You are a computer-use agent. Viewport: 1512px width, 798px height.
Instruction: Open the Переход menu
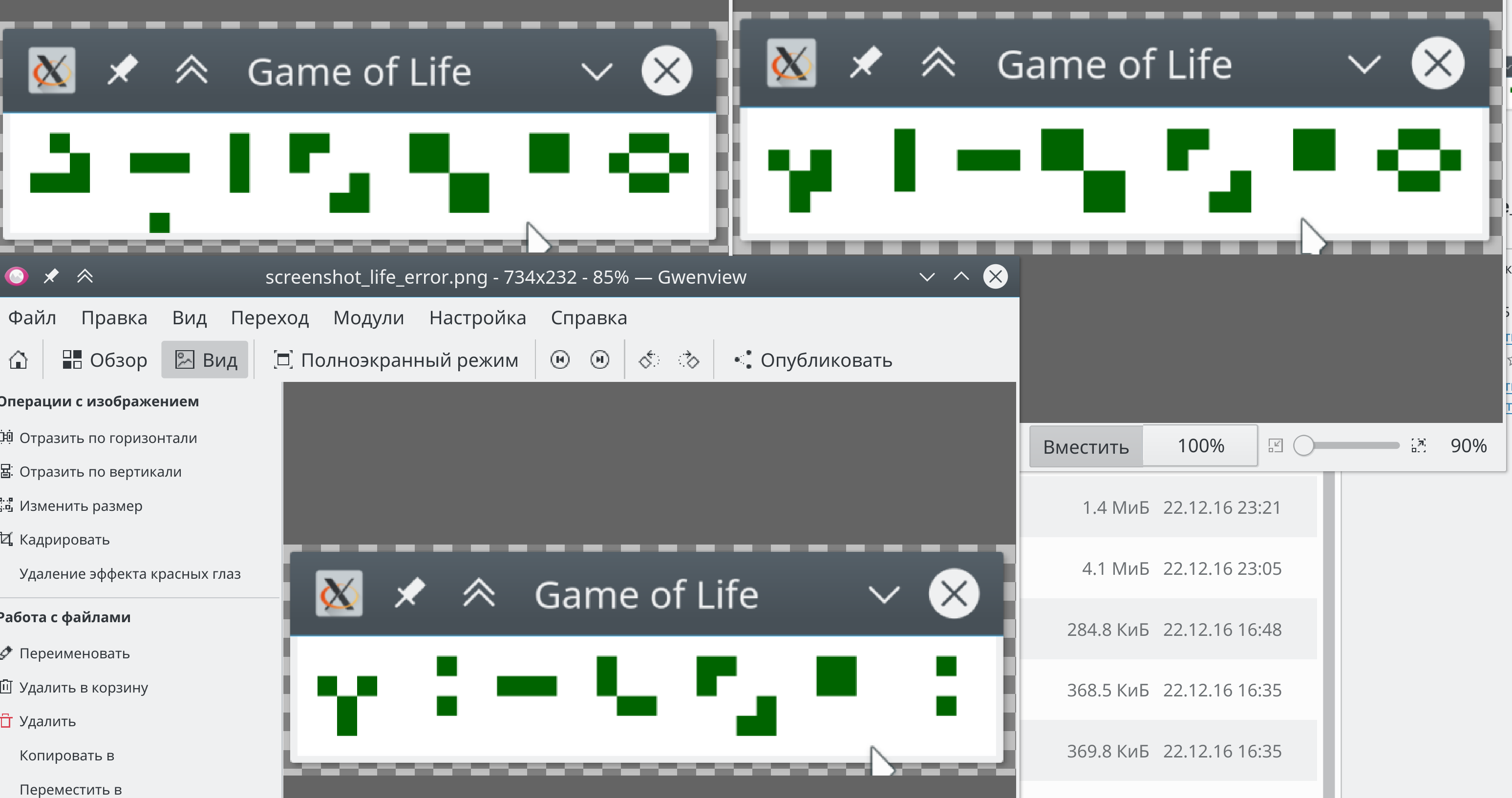pyautogui.click(x=269, y=317)
